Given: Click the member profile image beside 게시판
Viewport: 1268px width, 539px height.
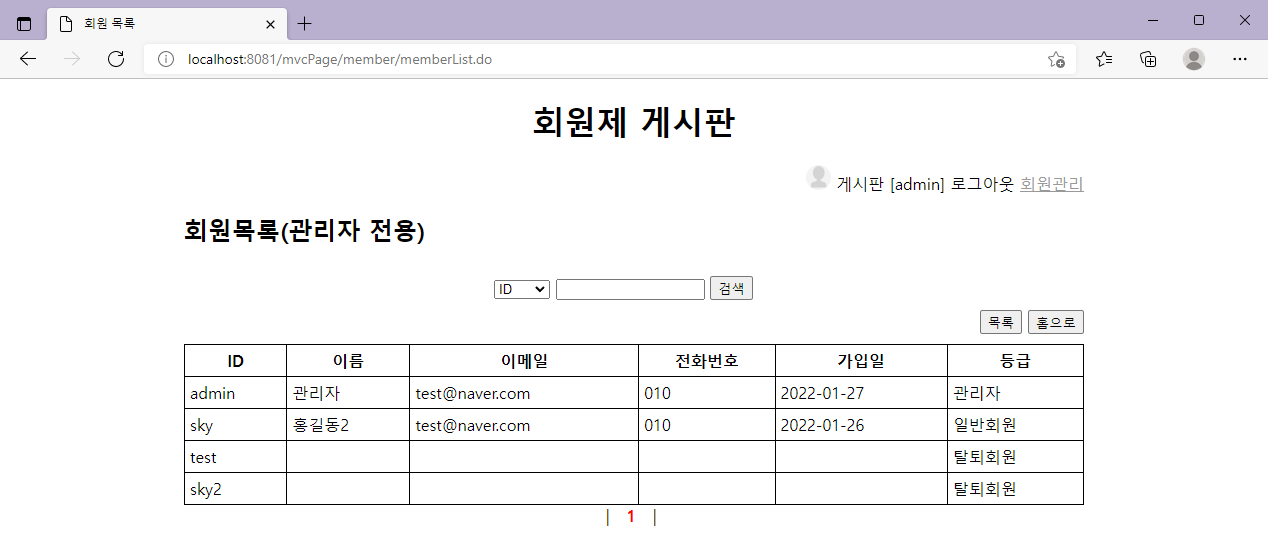Looking at the screenshot, I should [818, 178].
